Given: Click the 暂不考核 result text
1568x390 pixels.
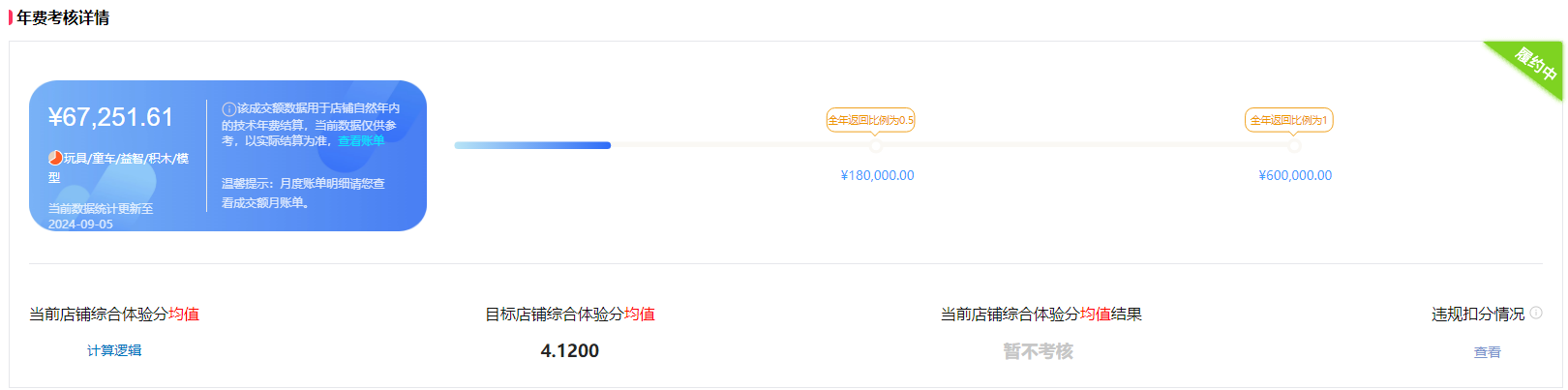Looking at the screenshot, I should click(x=1039, y=351).
